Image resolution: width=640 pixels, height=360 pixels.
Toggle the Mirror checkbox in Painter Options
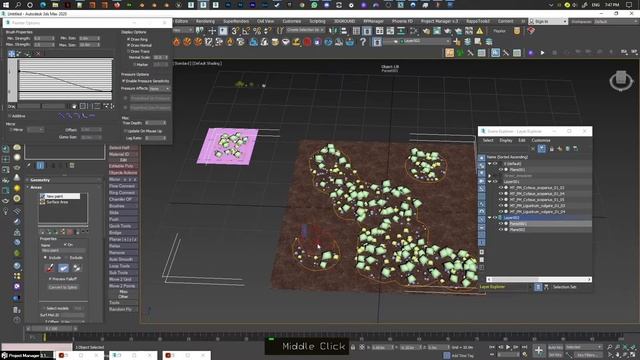point(11,130)
